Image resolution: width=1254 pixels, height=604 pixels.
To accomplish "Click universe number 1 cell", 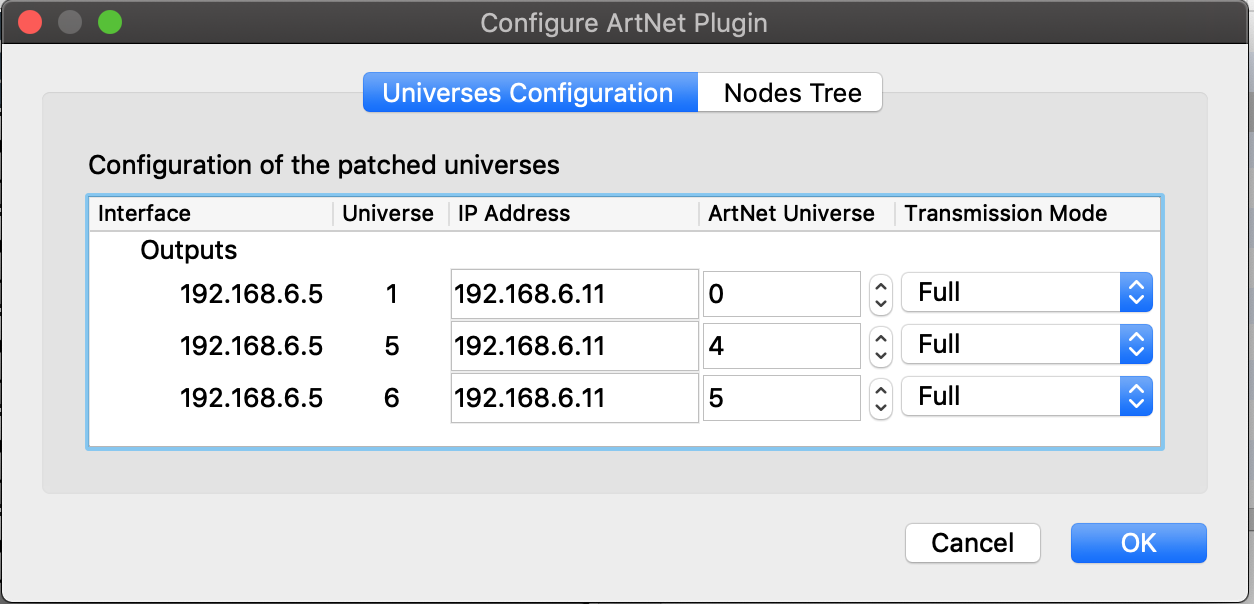I will pos(391,294).
